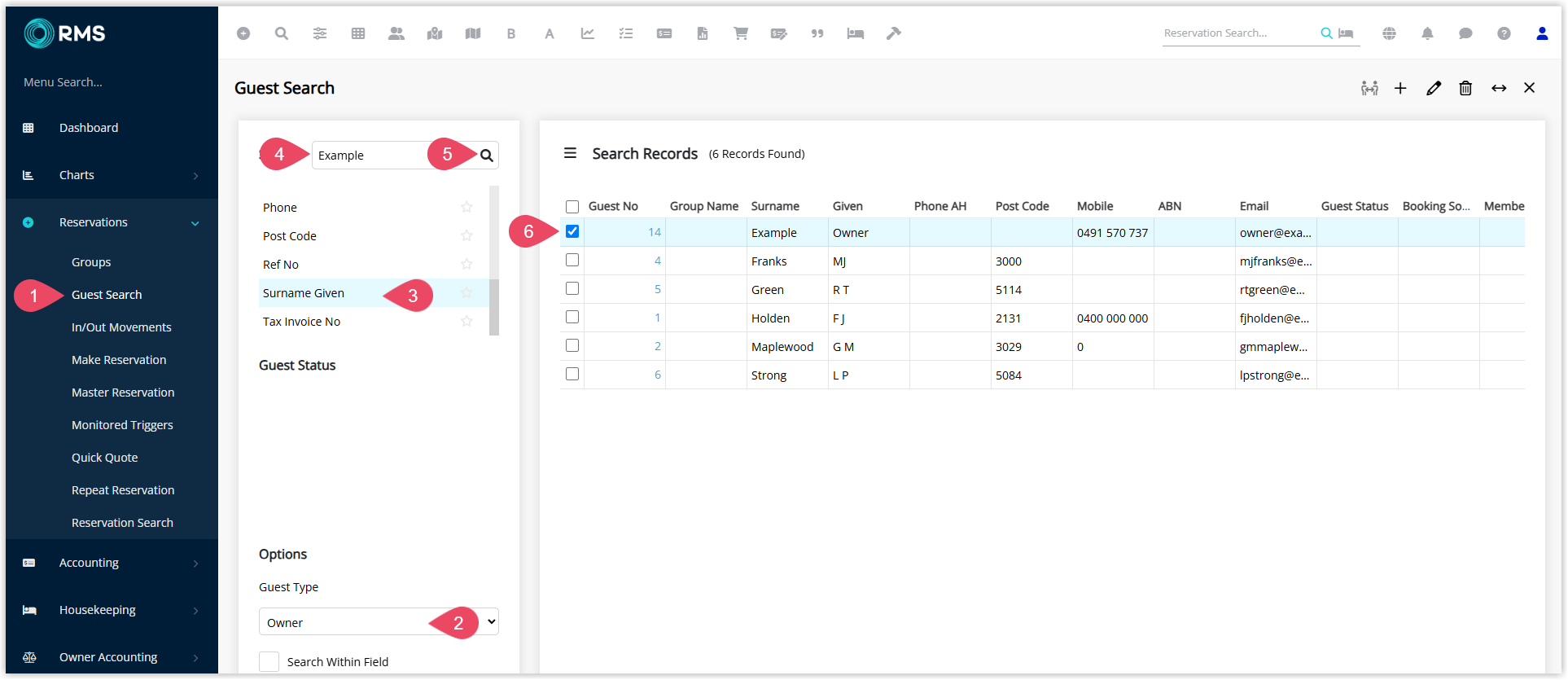Open the user profile icon
Viewport: 1568px width, 680px height.
point(1543,33)
